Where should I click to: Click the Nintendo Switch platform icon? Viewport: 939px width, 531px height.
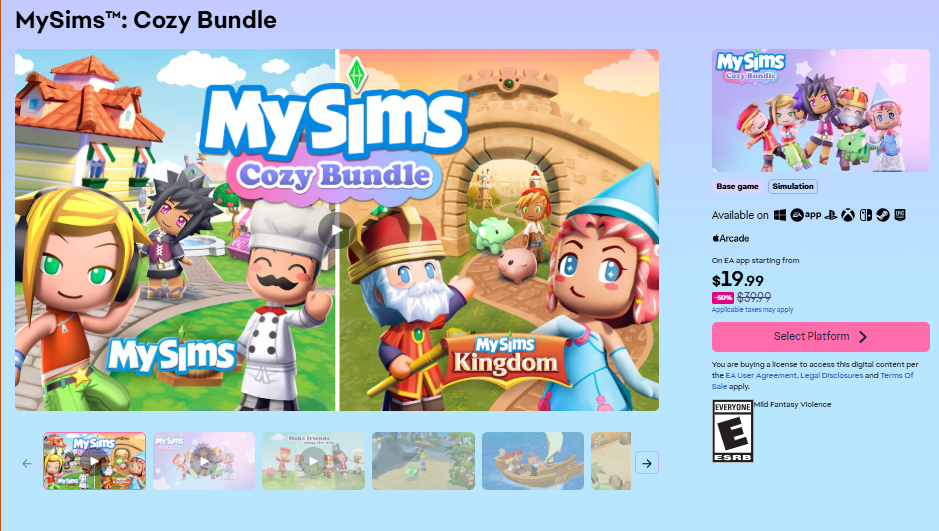[865, 216]
